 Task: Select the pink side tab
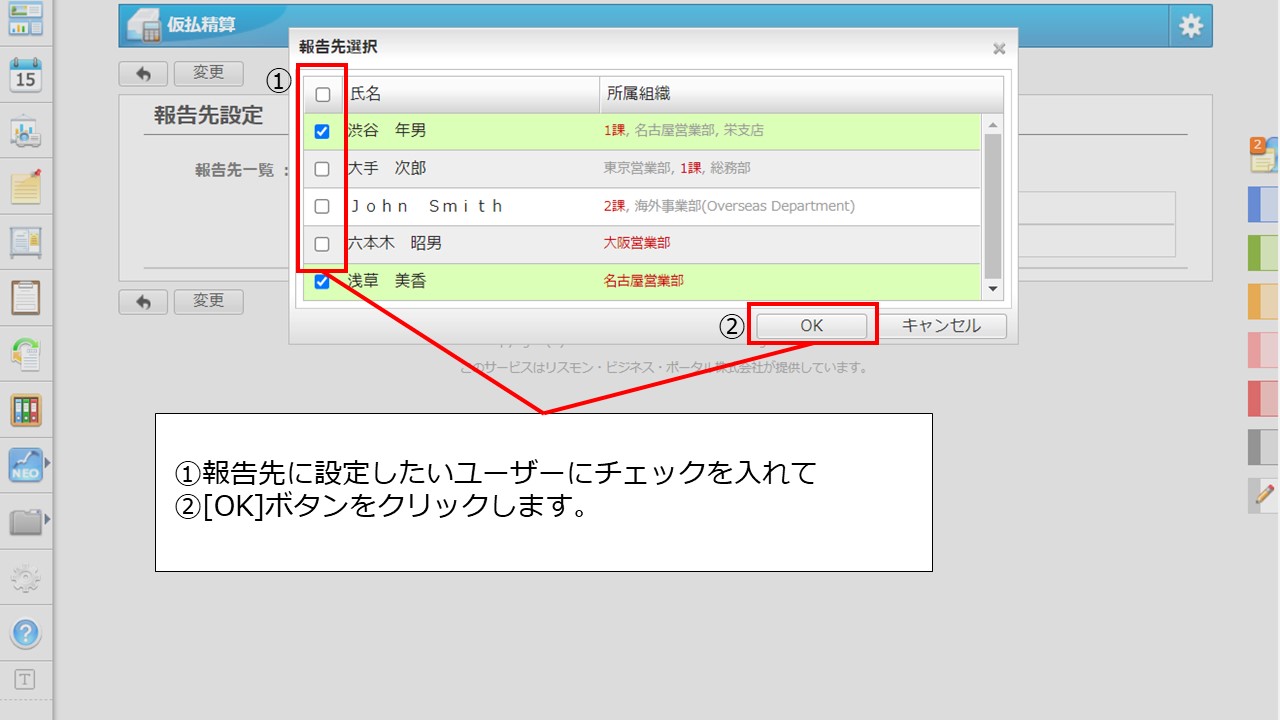click(x=1264, y=350)
